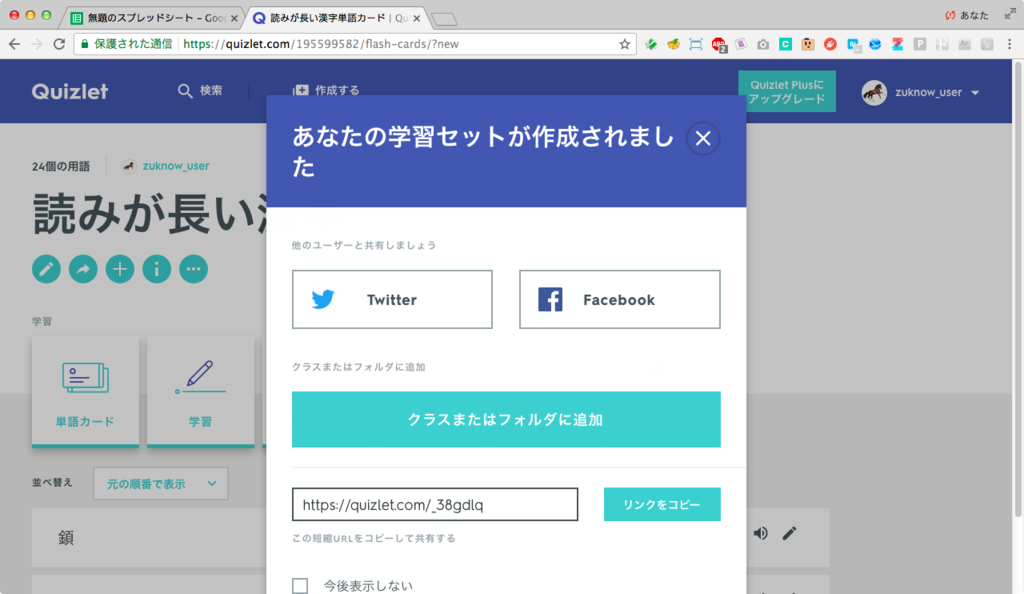Open zuknow_user account dropdown

pyautogui.click(x=921, y=93)
